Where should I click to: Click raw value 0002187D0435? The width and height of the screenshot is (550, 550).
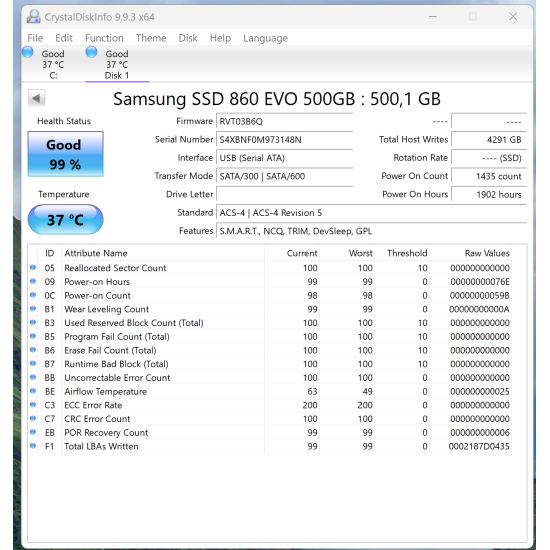479,446
